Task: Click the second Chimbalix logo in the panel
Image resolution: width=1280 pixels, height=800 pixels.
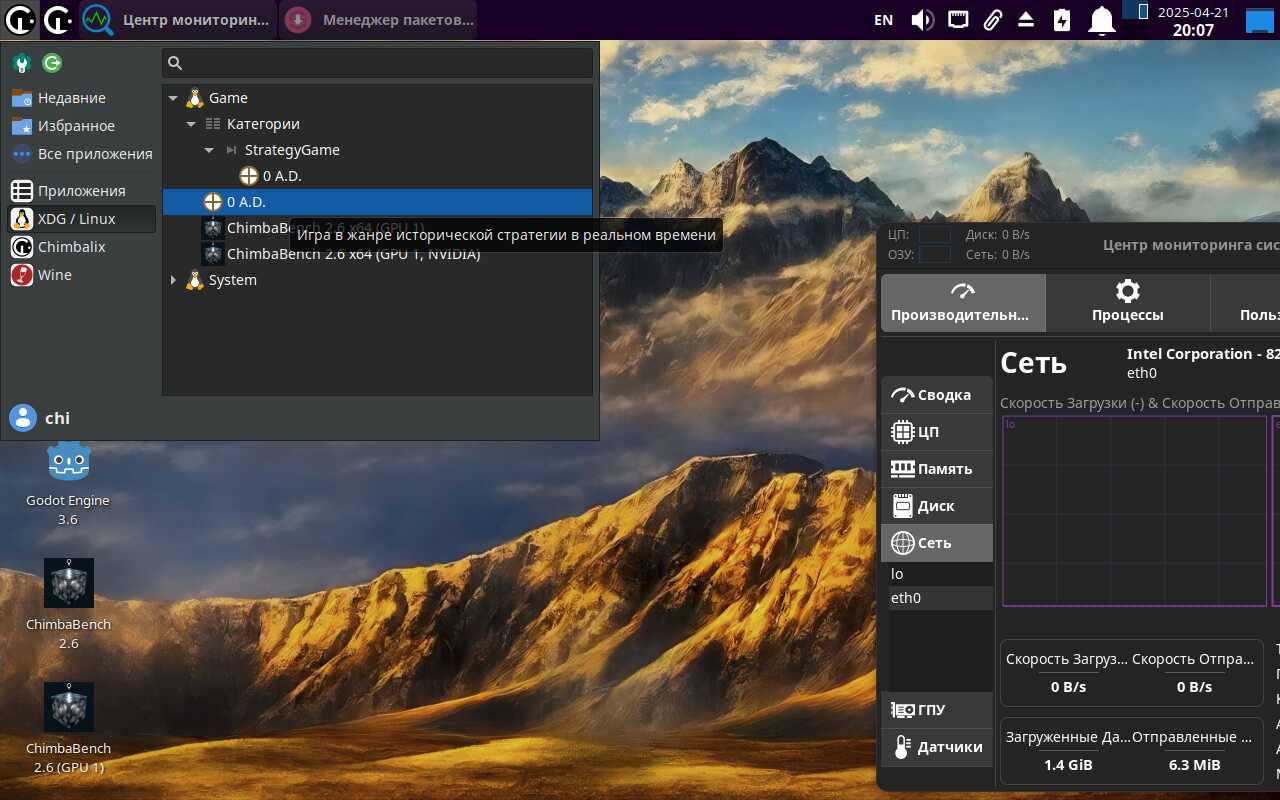Action: click(58, 19)
